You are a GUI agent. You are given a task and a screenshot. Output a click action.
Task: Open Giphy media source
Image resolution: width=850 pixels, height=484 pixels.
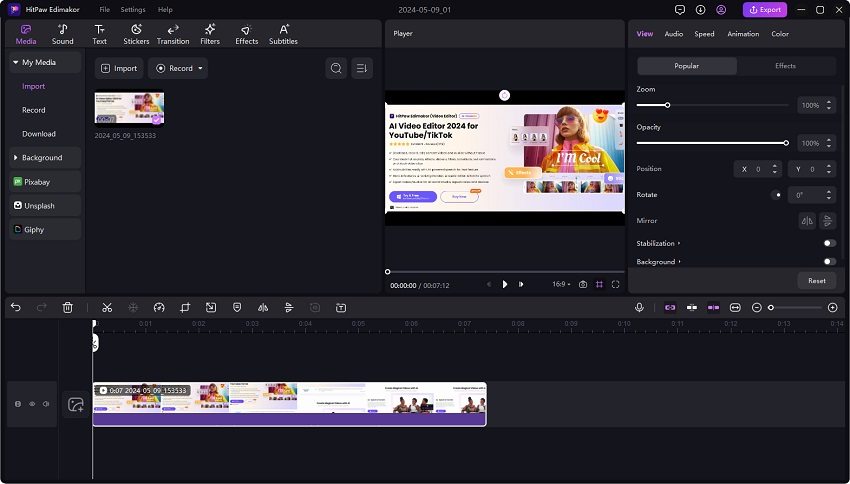46,230
